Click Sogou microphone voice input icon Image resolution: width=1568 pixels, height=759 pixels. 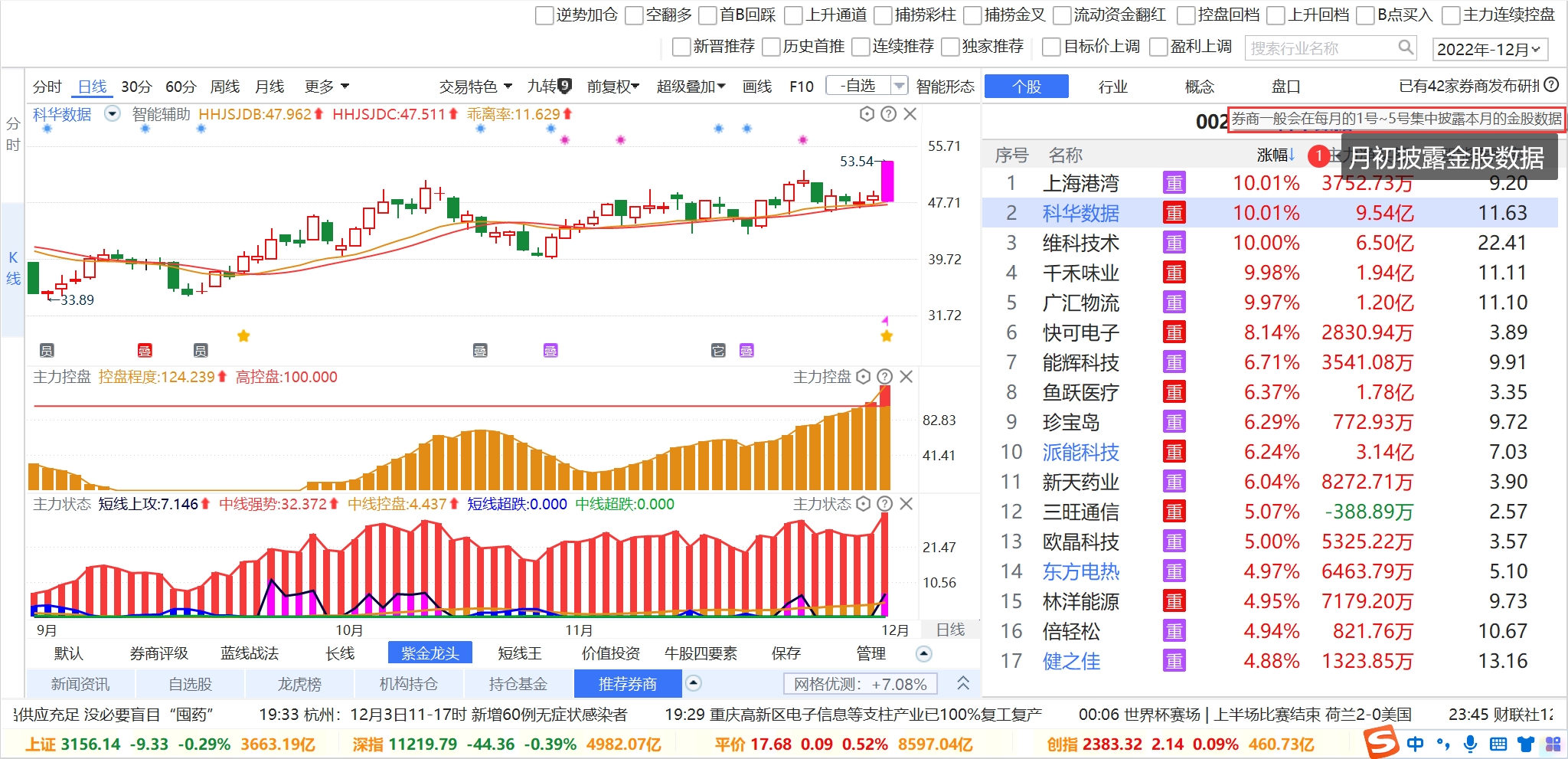point(1470,744)
